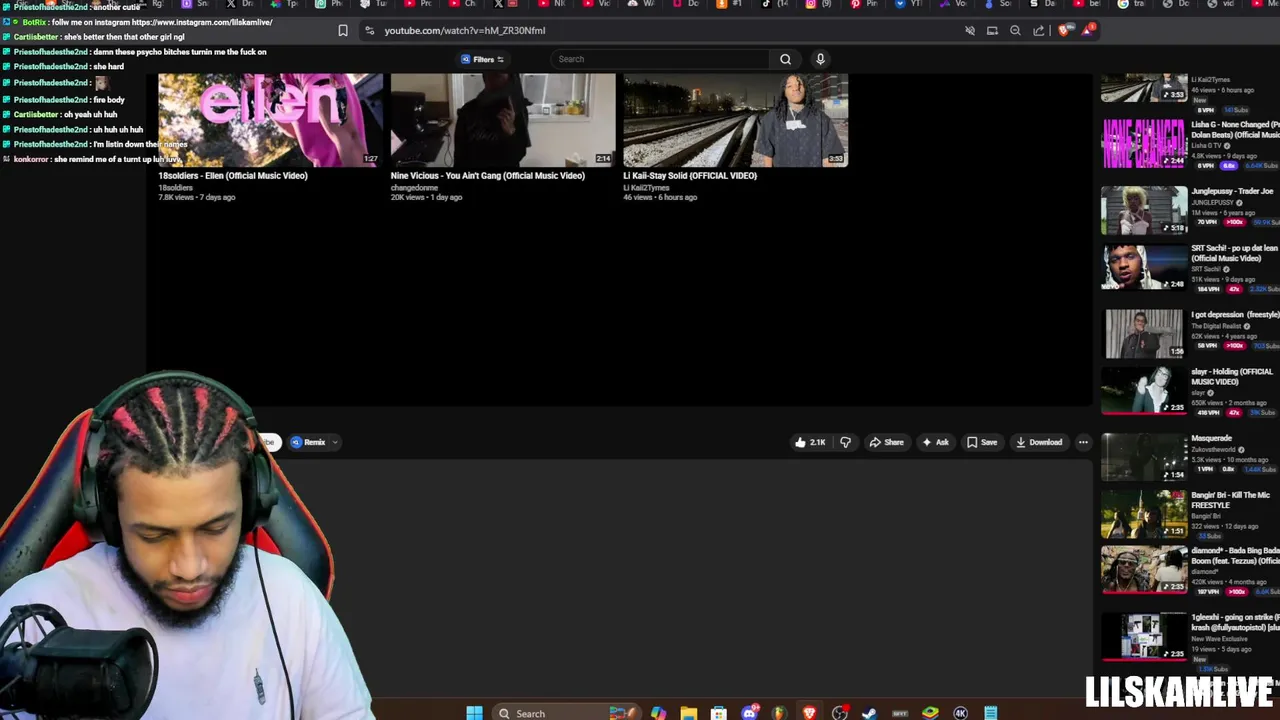Open Bangin' Bri Kill The Mic thumbnail
This screenshot has height=720, width=1280.
point(1144,513)
